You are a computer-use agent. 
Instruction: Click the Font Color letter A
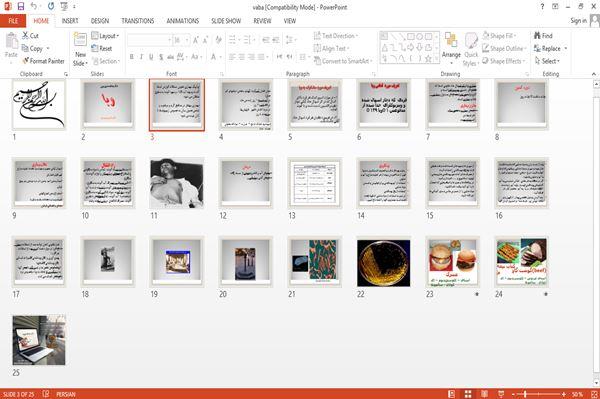pos(213,57)
